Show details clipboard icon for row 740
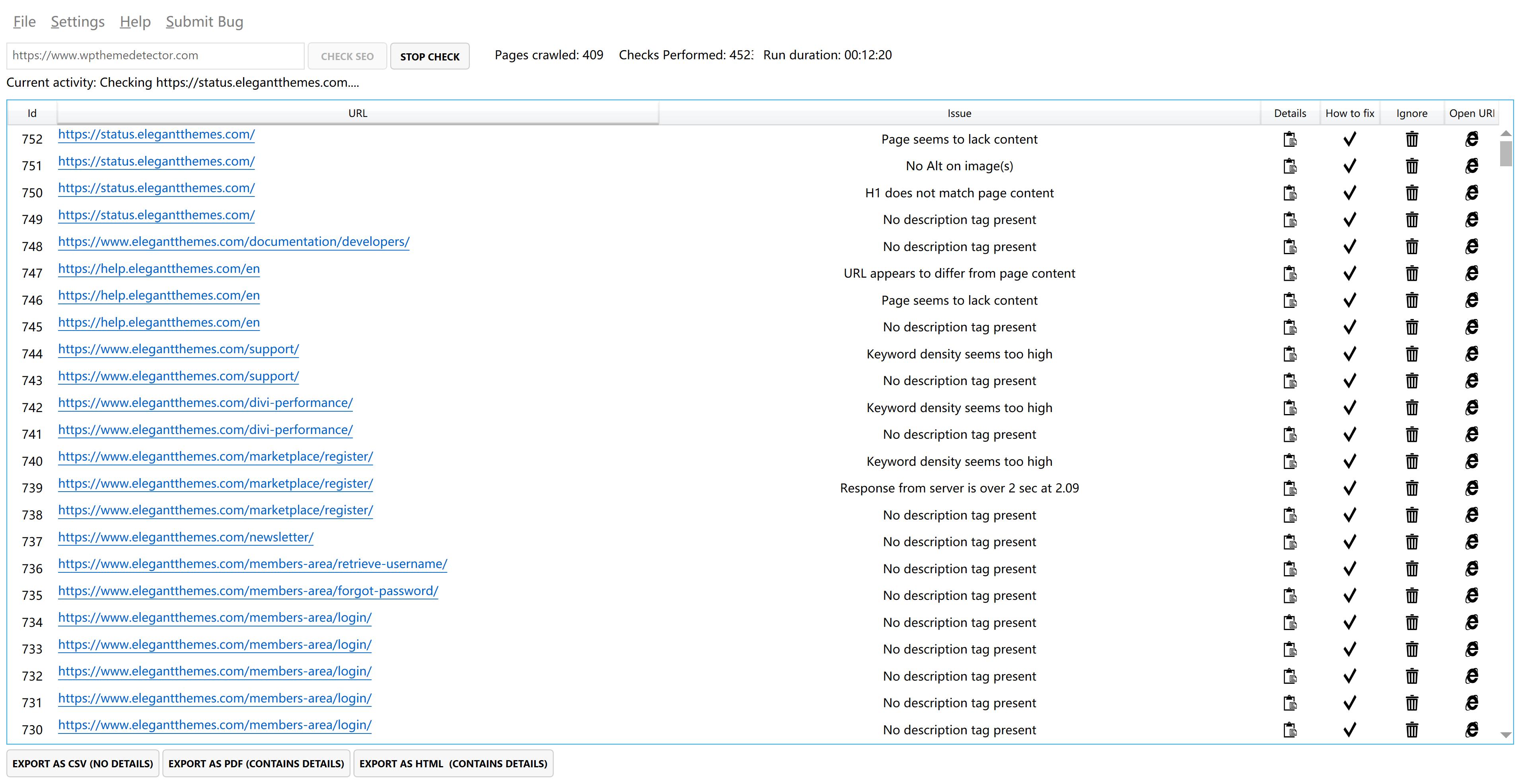This screenshot has height=784, width=1524. (1290, 461)
